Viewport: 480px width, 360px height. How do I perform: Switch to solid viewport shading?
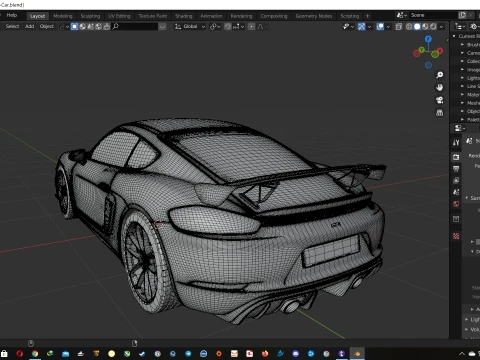(417, 26)
